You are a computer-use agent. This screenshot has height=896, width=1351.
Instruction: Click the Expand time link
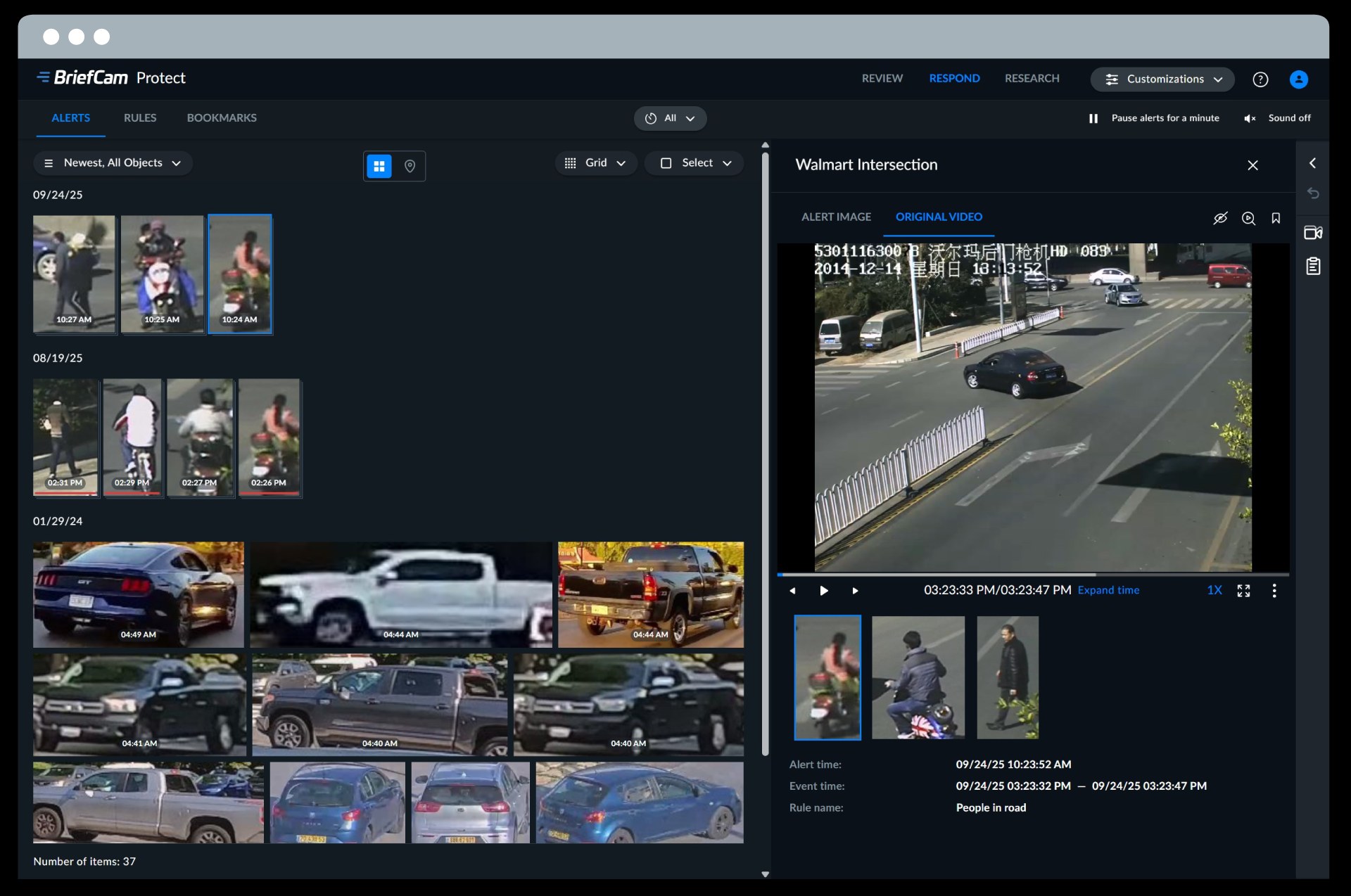(1108, 591)
